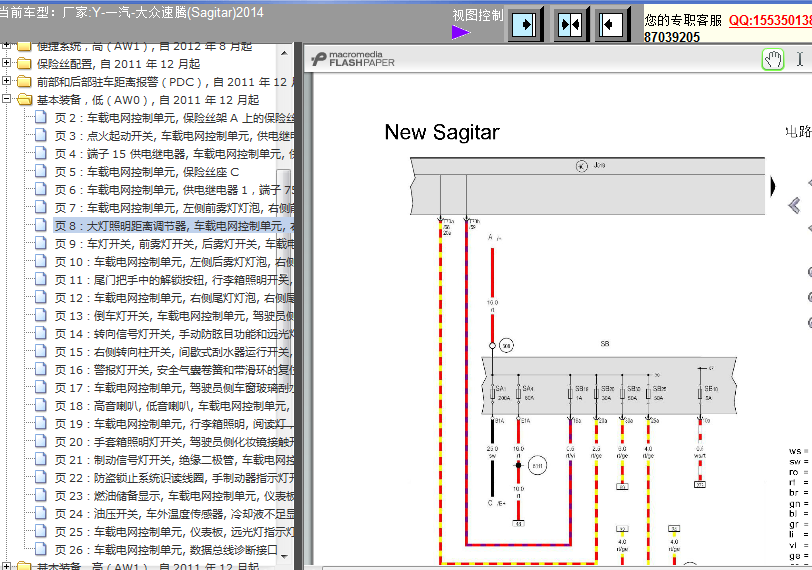The height and width of the screenshot is (570, 812).
Task: Click the page icon of 页 14
Action: point(41,333)
